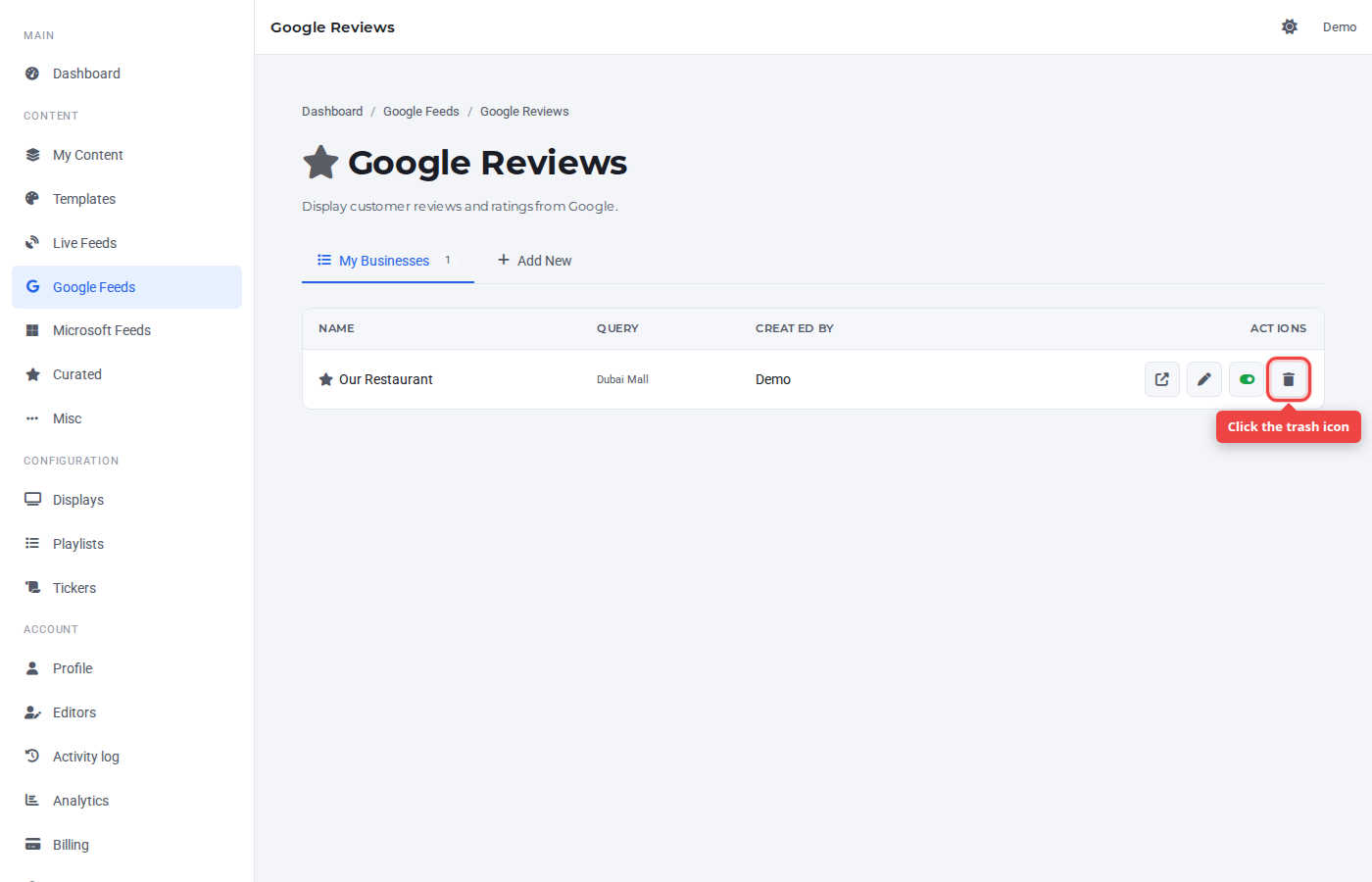The width and height of the screenshot is (1372, 882).
Task: Click the Live Feeds satellite icon
Action: point(32,243)
